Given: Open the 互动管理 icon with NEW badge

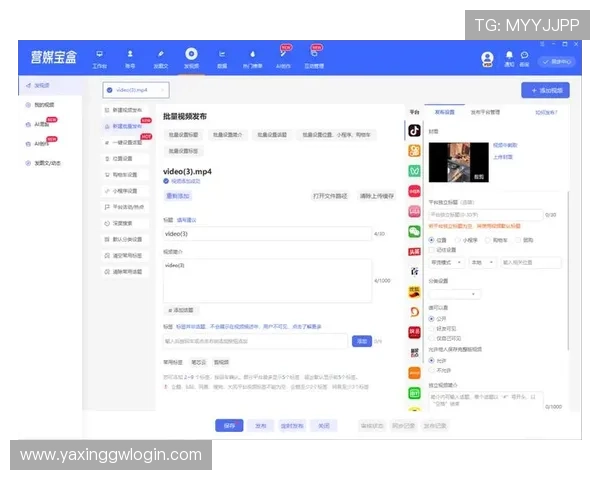Looking at the screenshot, I should point(314,53).
